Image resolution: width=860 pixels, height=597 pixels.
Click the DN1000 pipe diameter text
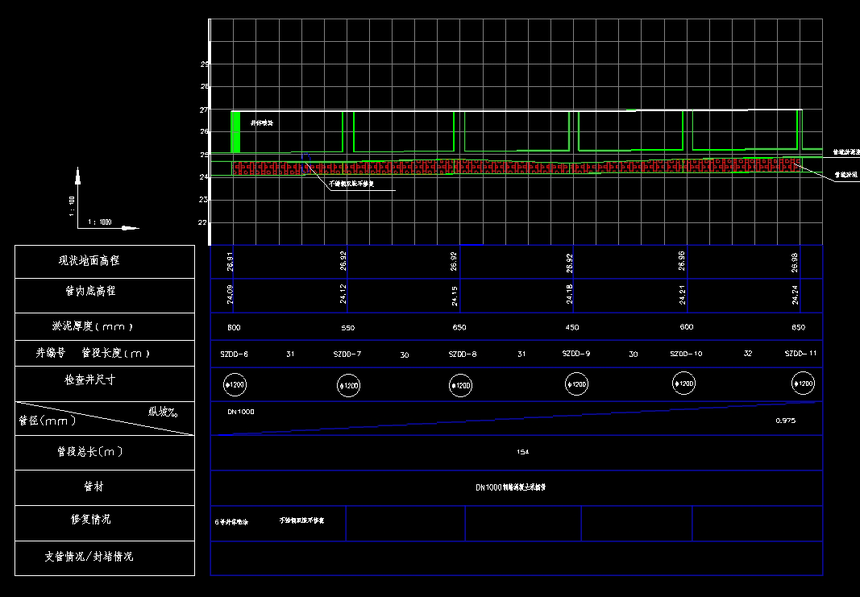241,412
